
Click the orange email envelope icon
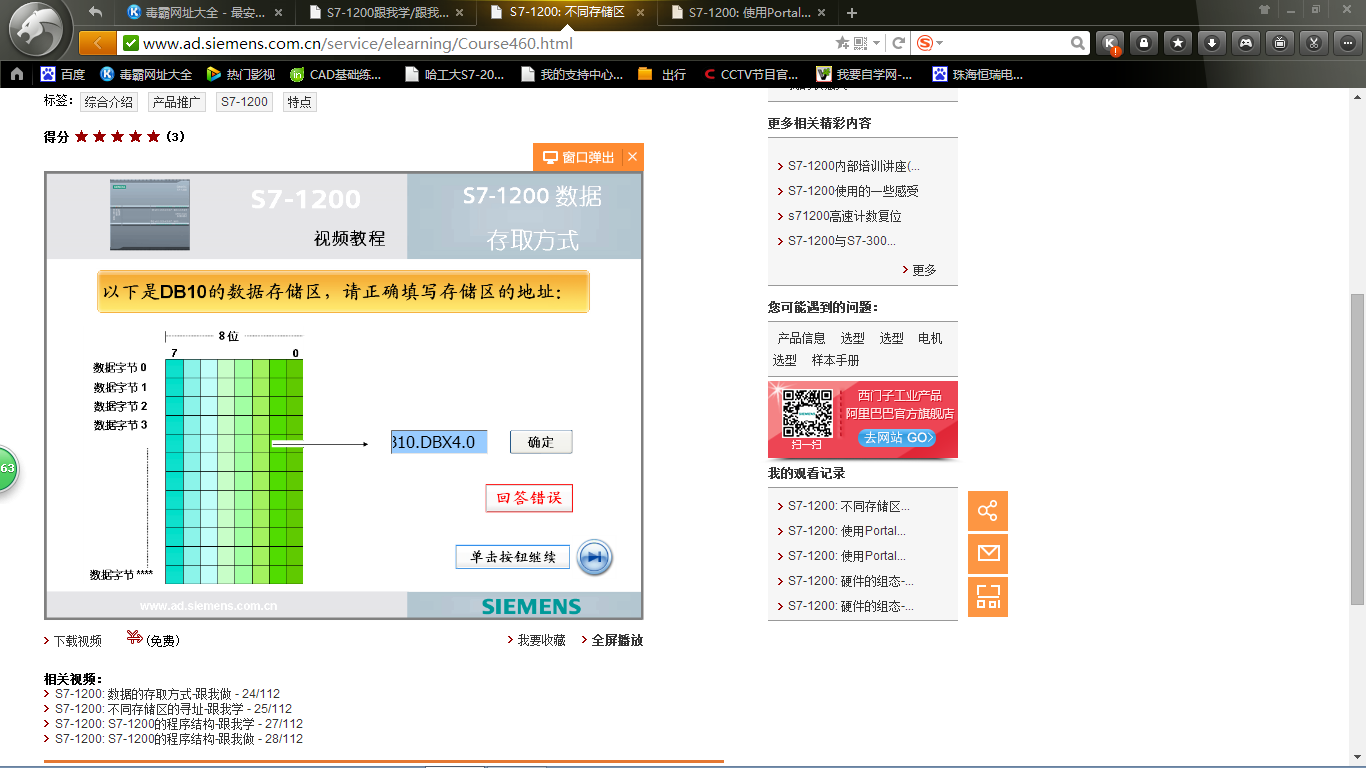coord(988,554)
